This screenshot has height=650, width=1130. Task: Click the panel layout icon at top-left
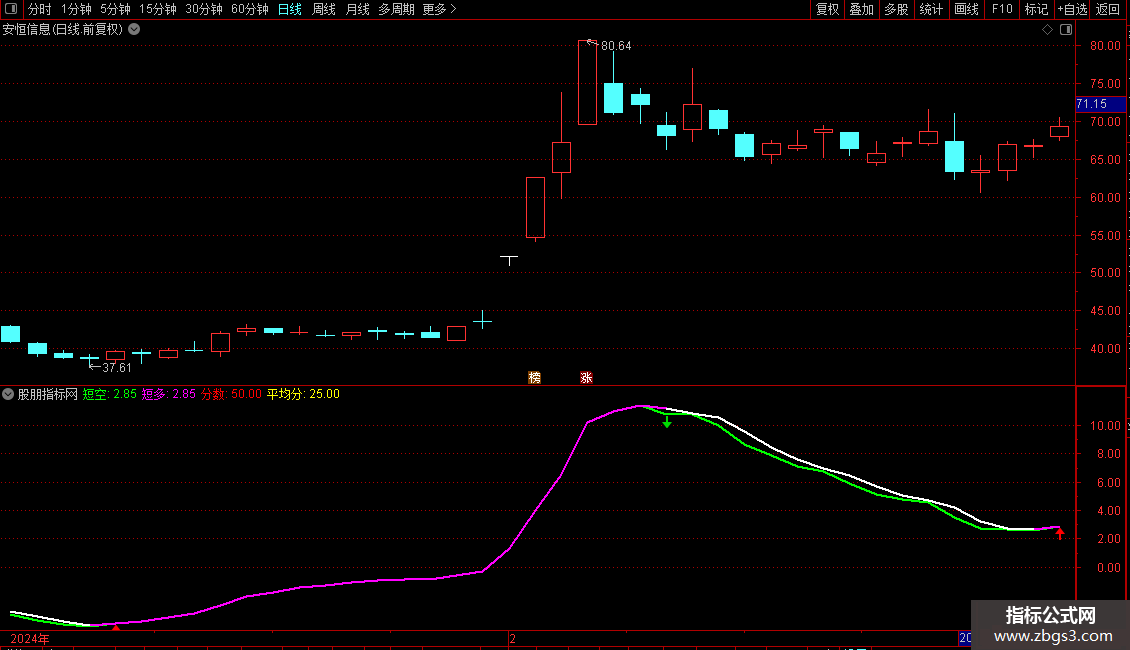pos(11,9)
